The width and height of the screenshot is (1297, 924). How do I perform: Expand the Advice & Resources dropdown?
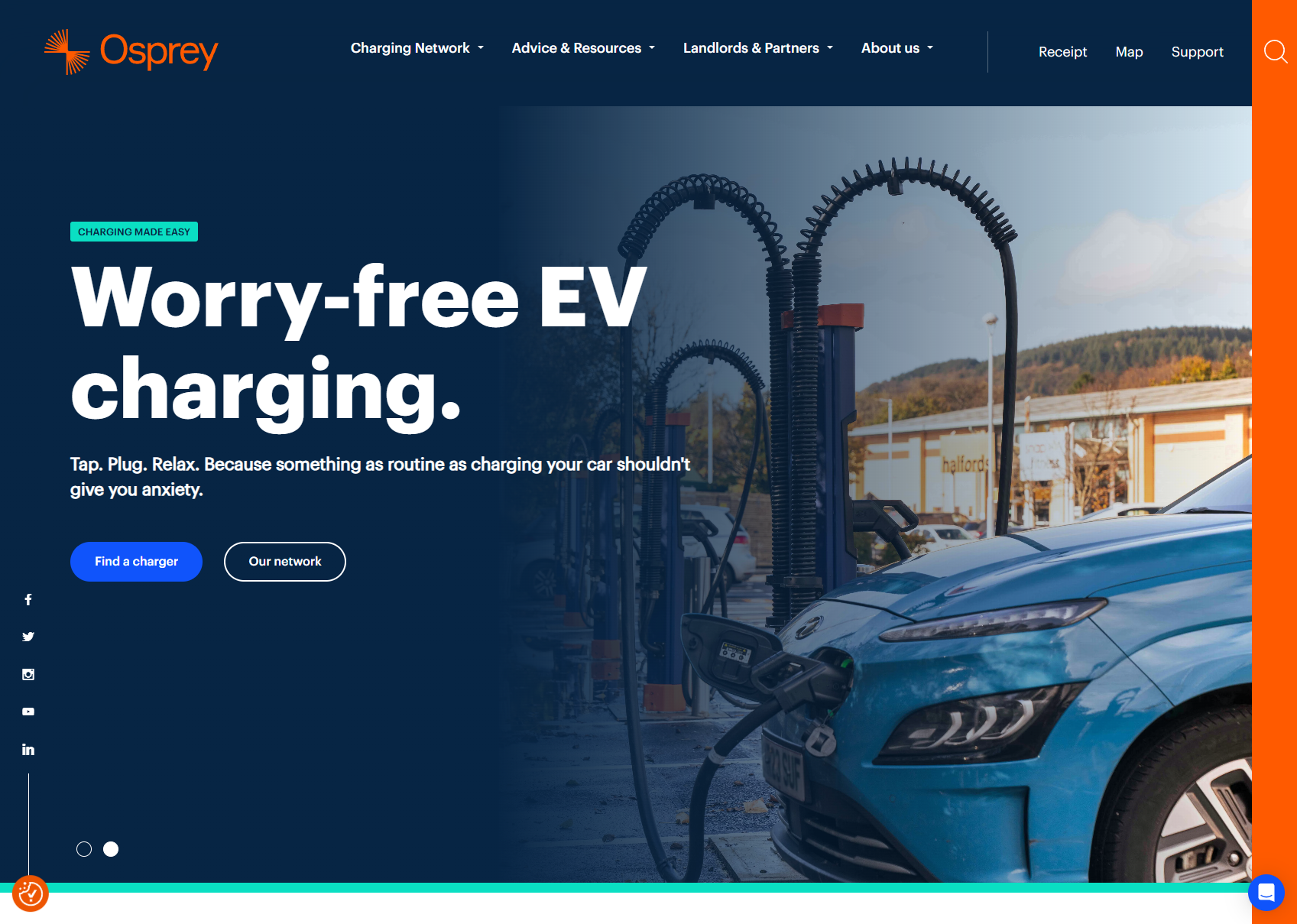coord(583,48)
